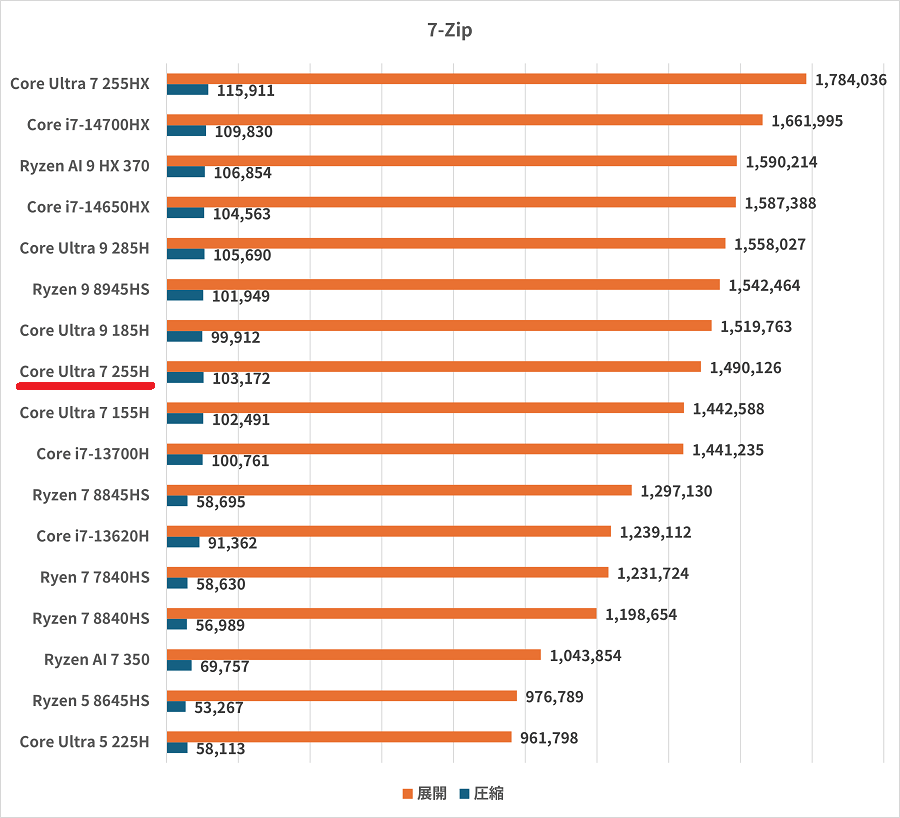Click the 961,798 data value
Screen dimensions: 900x818
(x=549, y=738)
